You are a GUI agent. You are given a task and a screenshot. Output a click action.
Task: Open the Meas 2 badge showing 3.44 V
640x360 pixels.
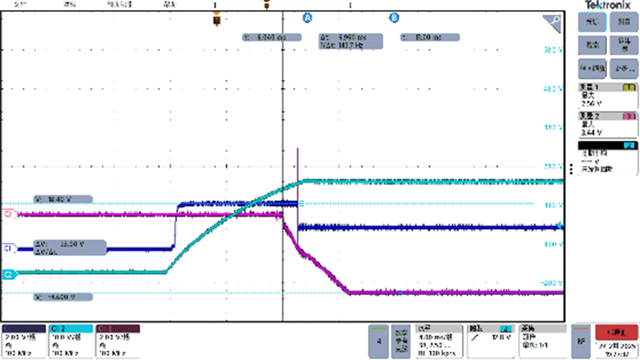point(608,124)
